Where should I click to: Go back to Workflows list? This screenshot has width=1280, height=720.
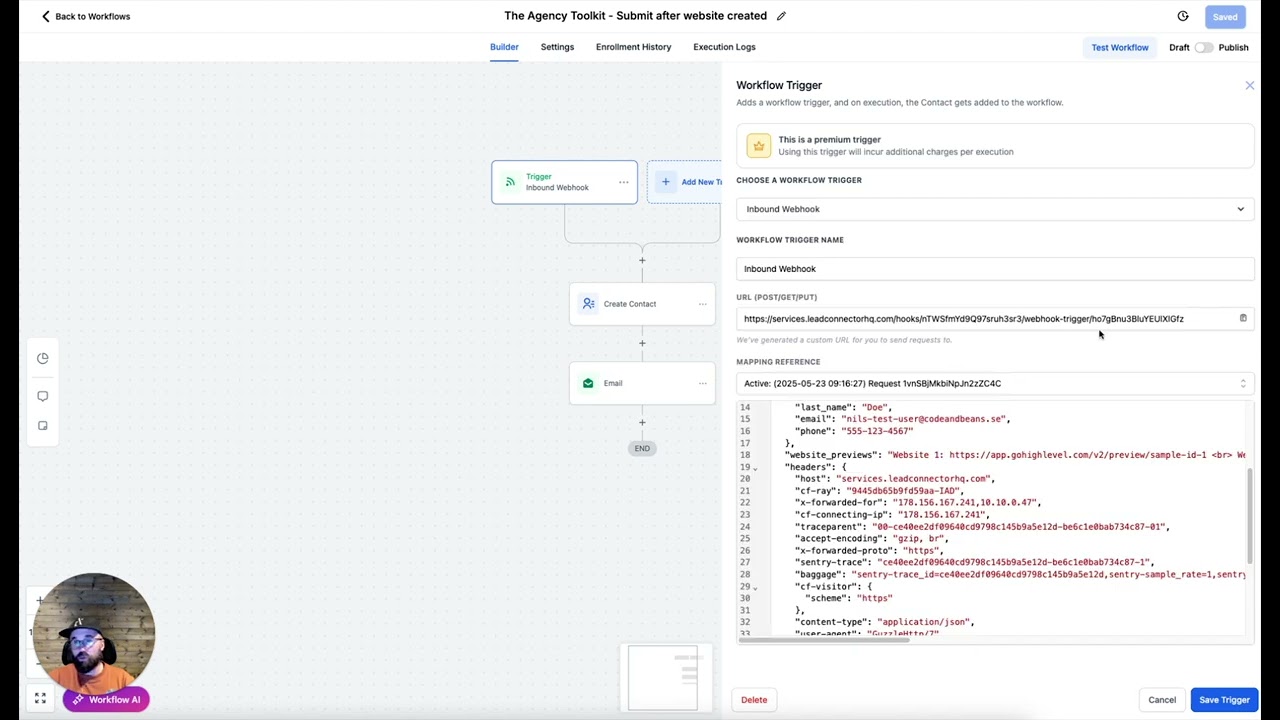[x=85, y=16]
